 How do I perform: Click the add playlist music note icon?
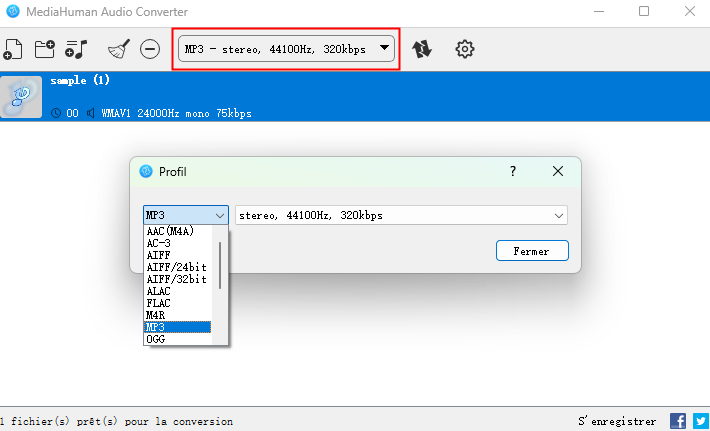coord(76,49)
